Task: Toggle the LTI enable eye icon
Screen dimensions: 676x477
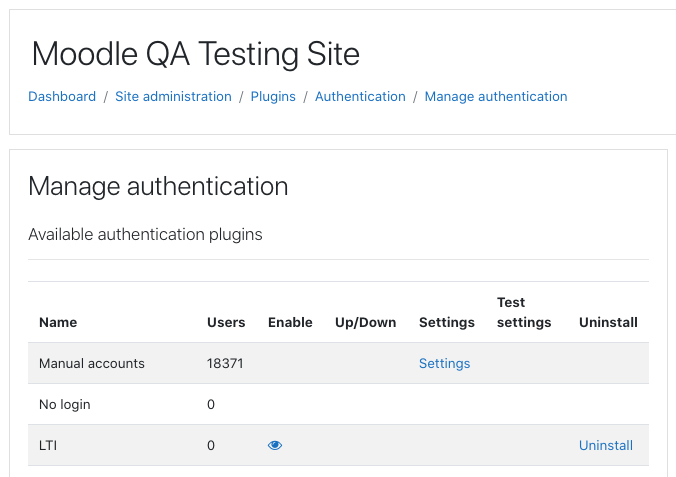Action: [x=275, y=445]
